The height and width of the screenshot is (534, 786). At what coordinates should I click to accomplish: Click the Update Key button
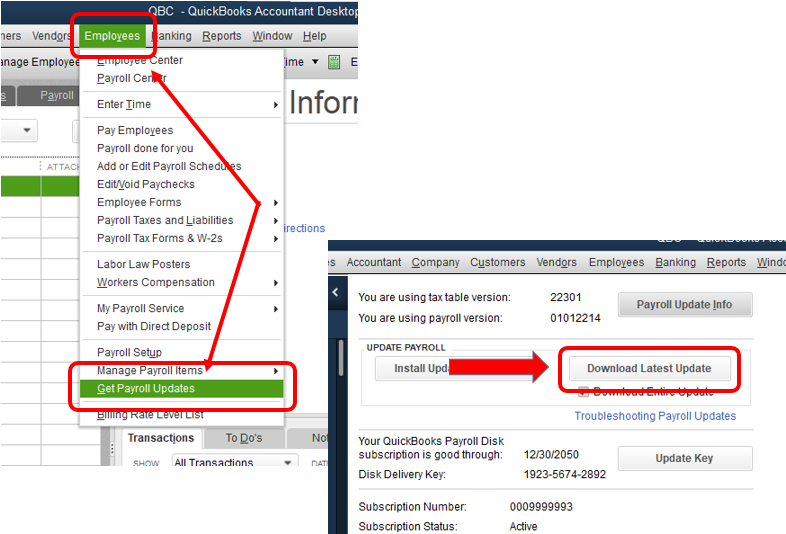pyautogui.click(x=684, y=458)
